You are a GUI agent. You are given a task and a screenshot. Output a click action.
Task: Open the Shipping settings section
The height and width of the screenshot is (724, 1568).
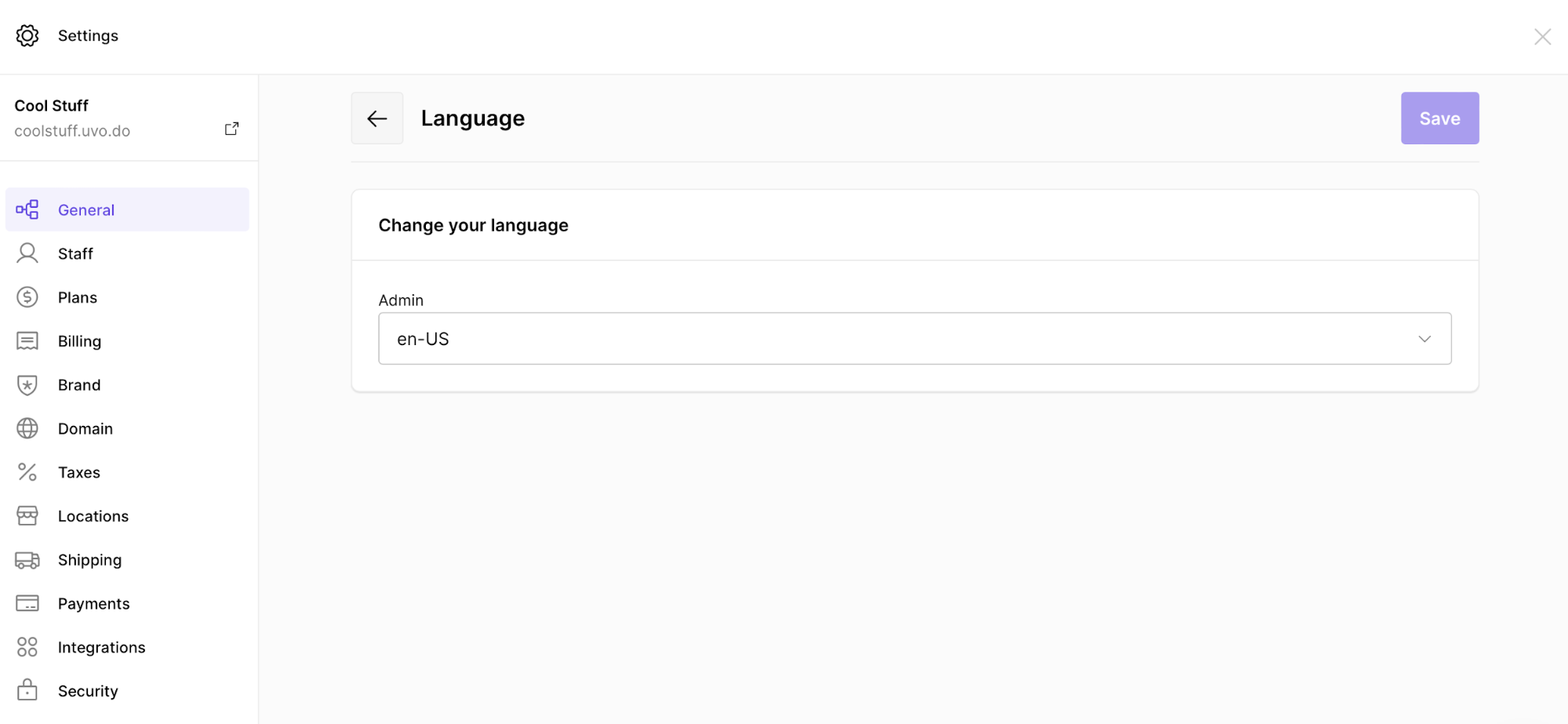click(89, 559)
